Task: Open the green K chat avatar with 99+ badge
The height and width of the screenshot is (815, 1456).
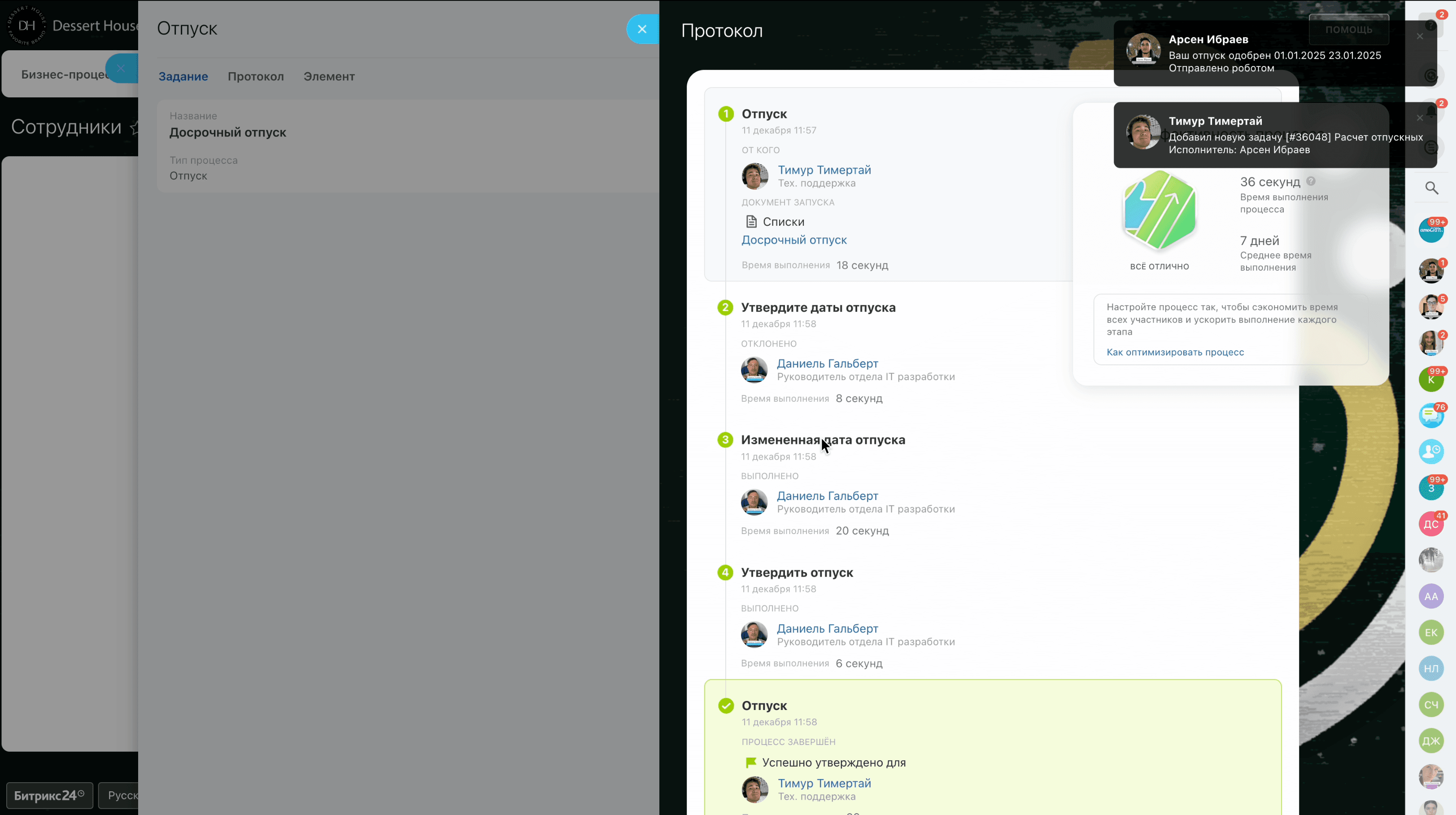Action: (1431, 380)
